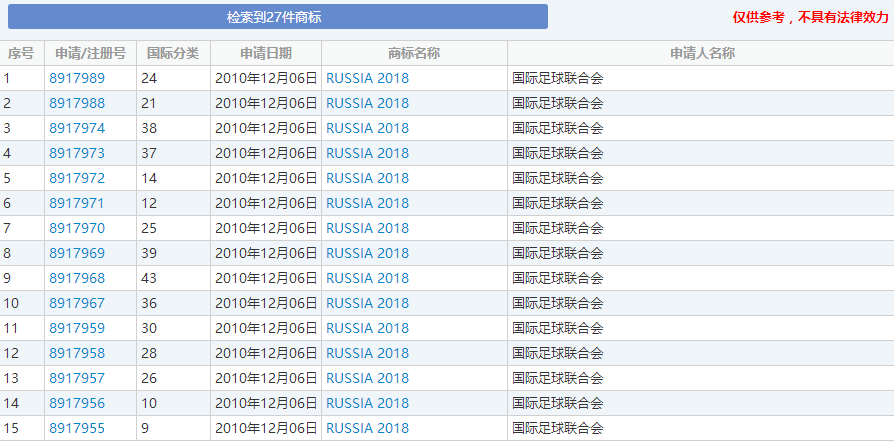Select class 24 cell in row 1

click(173, 78)
